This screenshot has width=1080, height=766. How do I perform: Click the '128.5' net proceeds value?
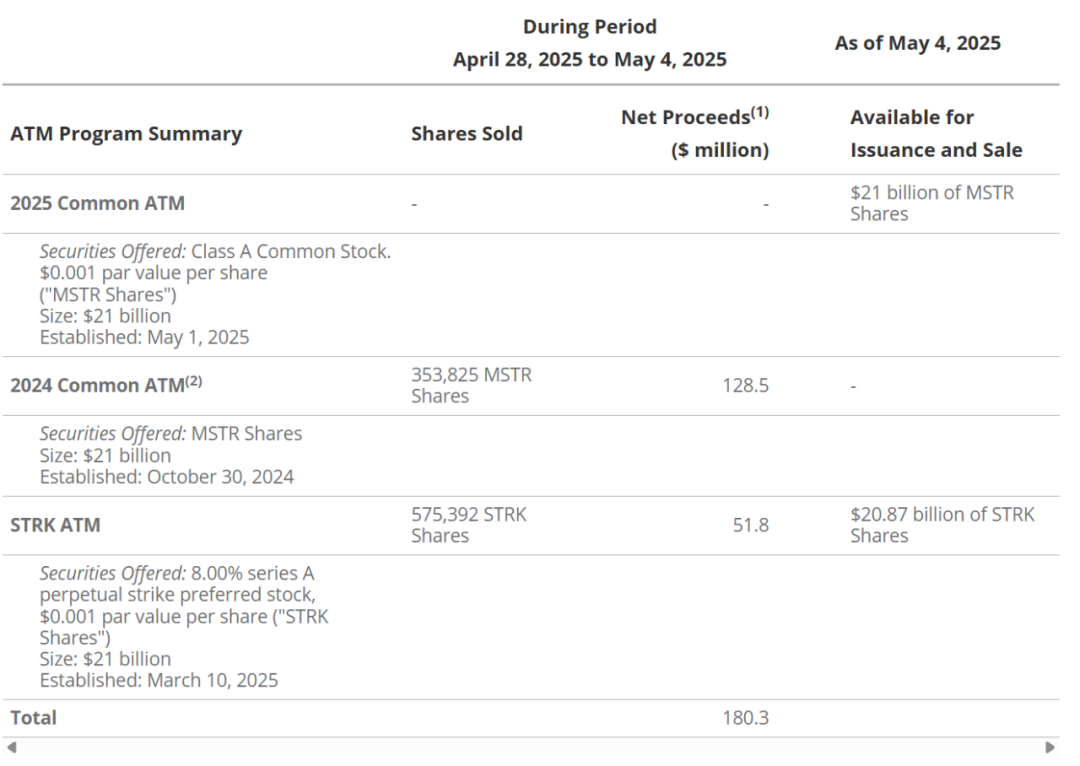click(745, 385)
